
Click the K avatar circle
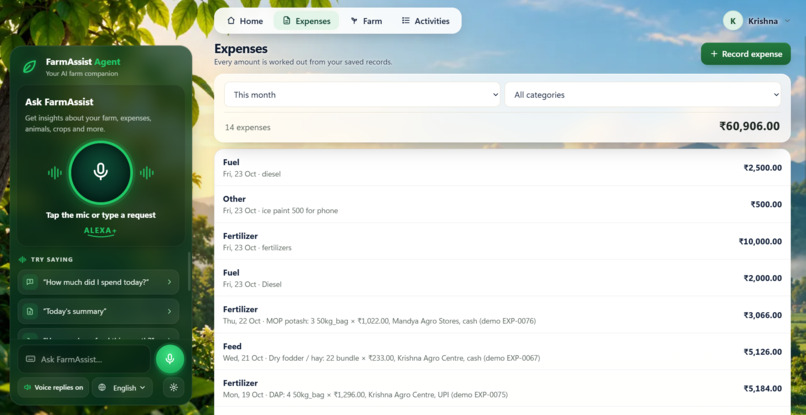tap(732, 21)
